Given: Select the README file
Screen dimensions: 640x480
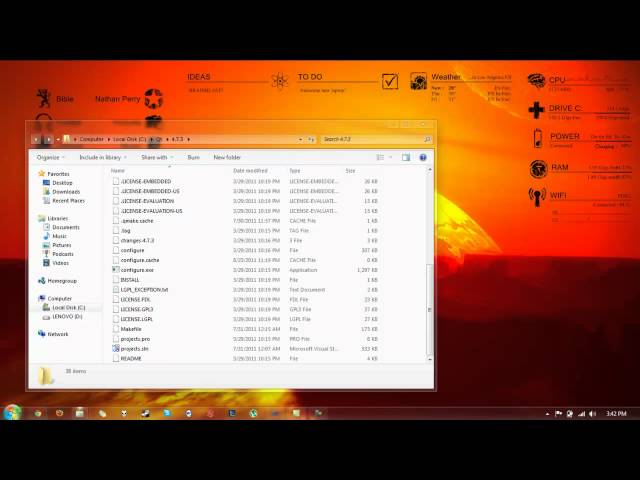Looking at the screenshot, I should tap(131, 359).
